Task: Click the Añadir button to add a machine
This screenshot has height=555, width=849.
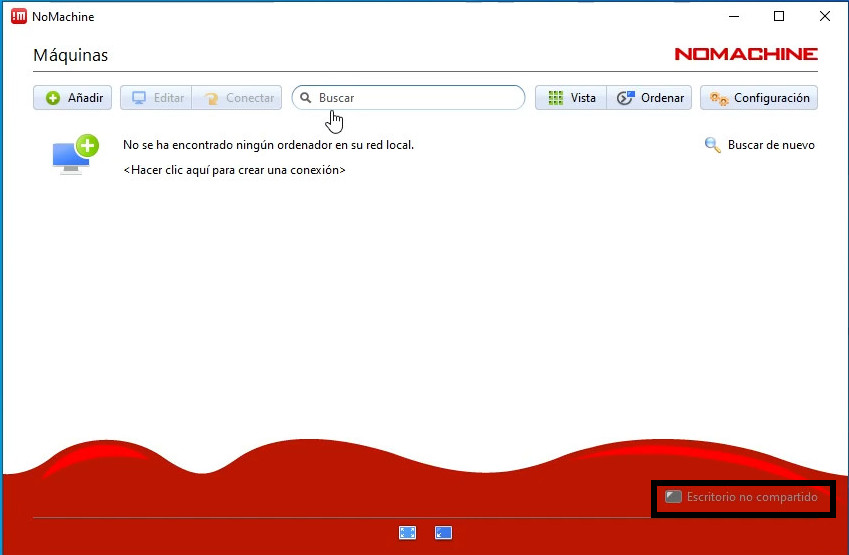Action: [73, 98]
